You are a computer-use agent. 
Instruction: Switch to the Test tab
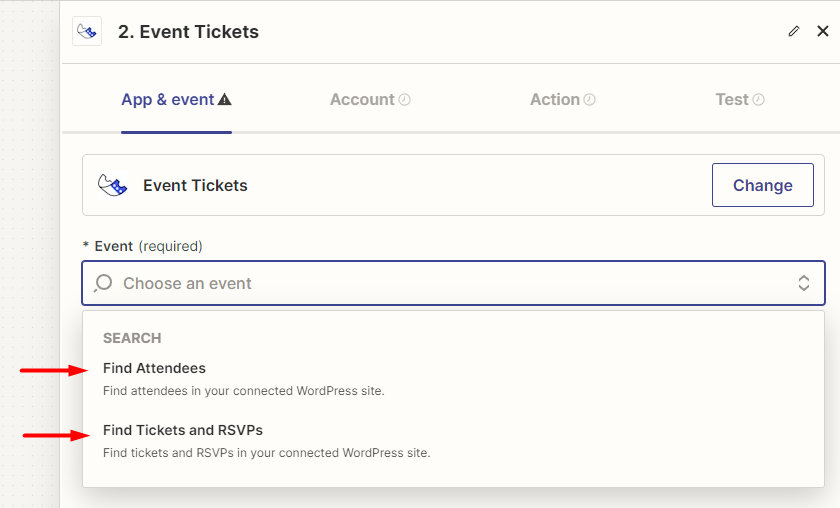click(732, 100)
